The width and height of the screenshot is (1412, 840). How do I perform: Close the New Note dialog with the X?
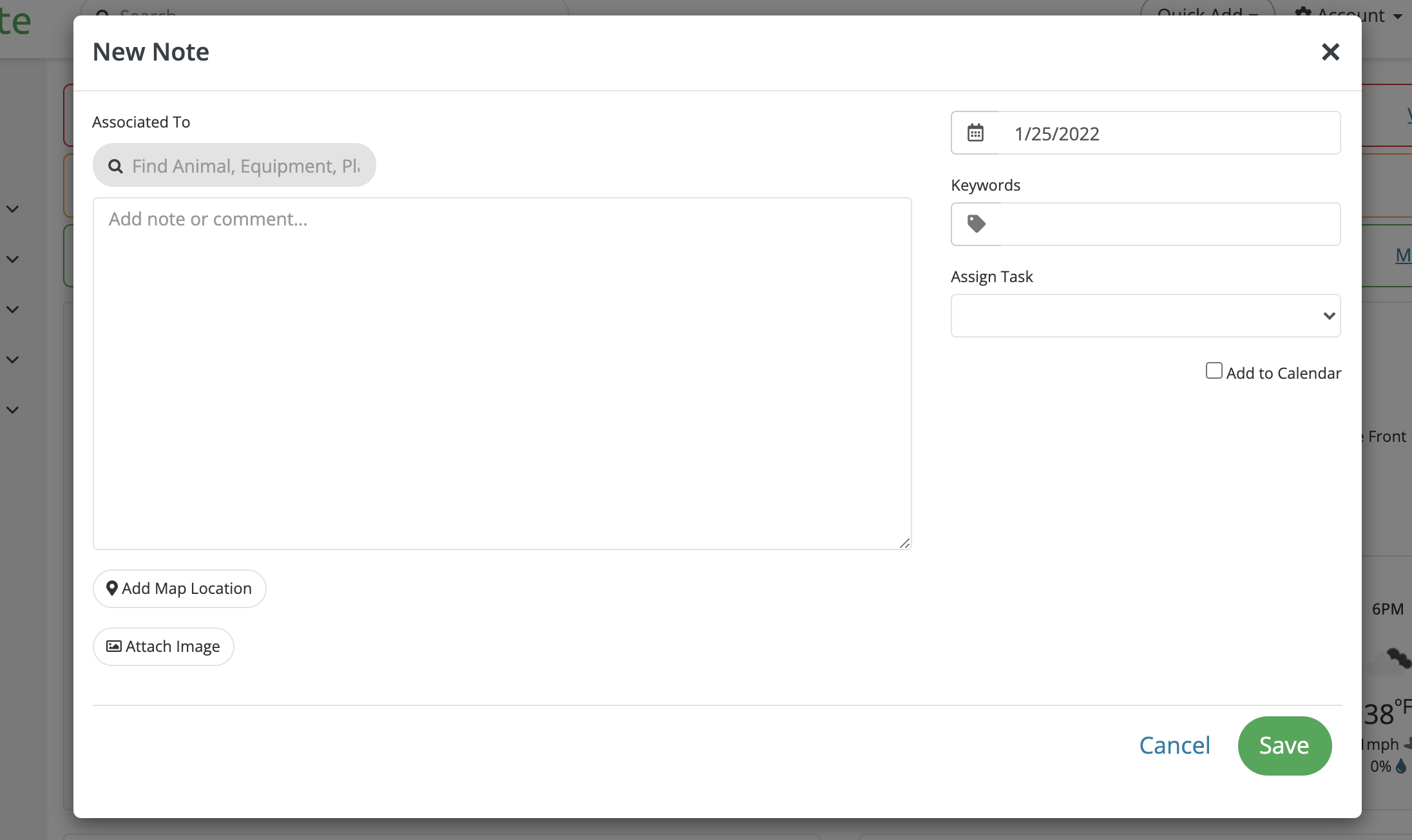pos(1330,52)
